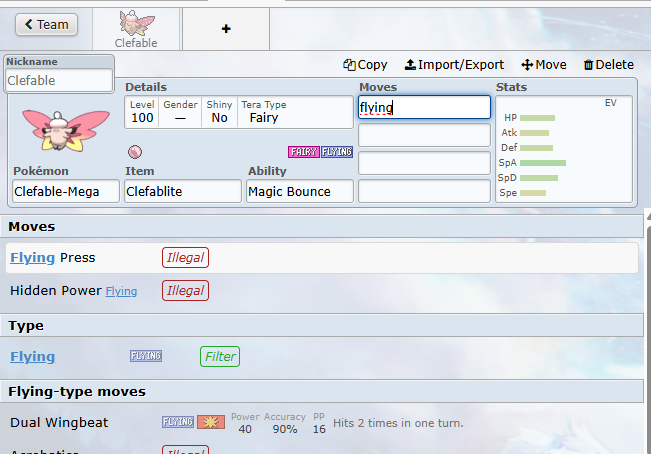Screen dimensions: 651x454
Task: Open the Stats EV panel
Action: 564,149
